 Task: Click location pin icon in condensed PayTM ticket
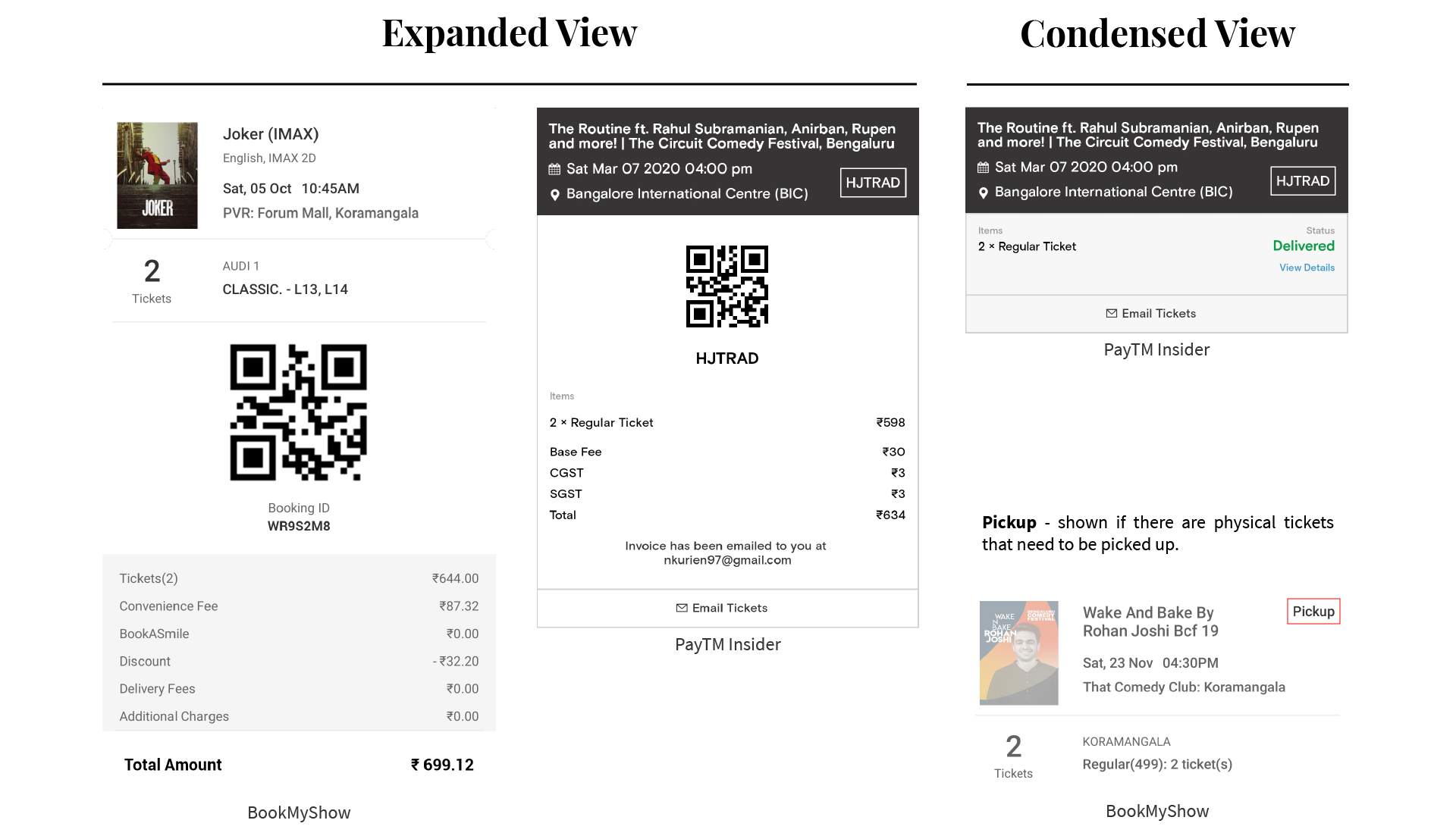pos(984,193)
